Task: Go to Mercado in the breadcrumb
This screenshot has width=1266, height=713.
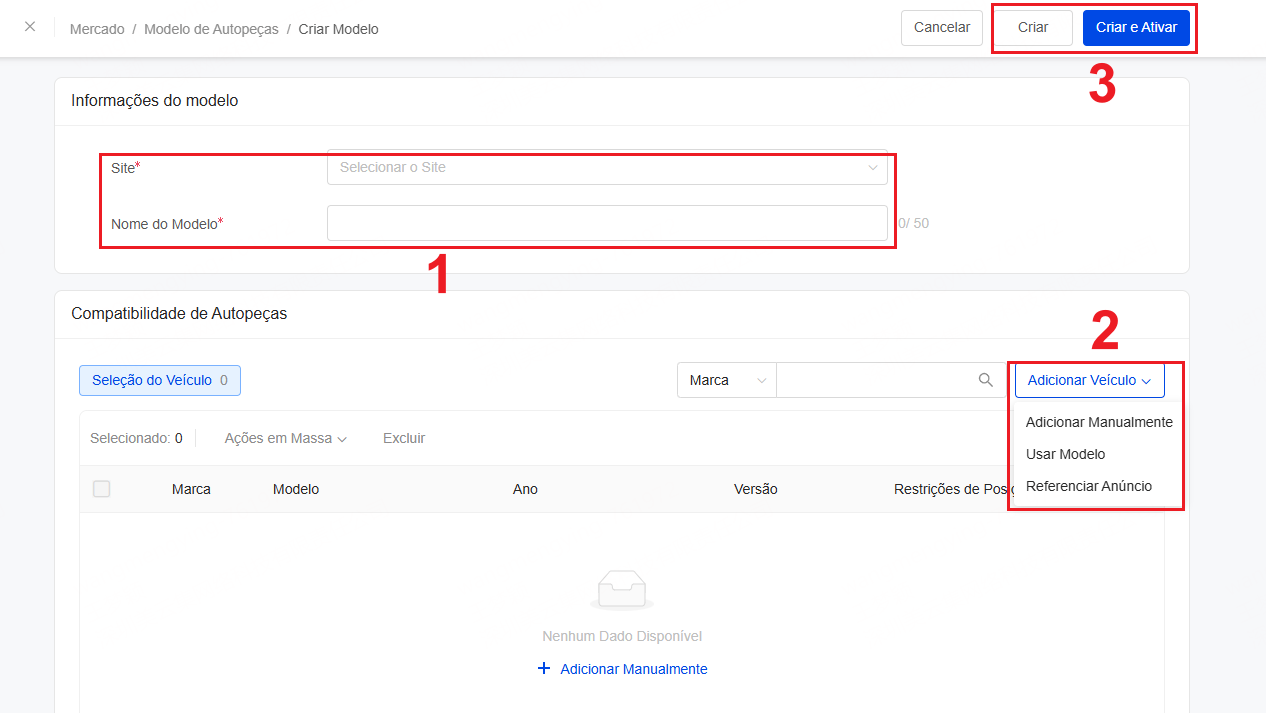Action: pos(97,29)
